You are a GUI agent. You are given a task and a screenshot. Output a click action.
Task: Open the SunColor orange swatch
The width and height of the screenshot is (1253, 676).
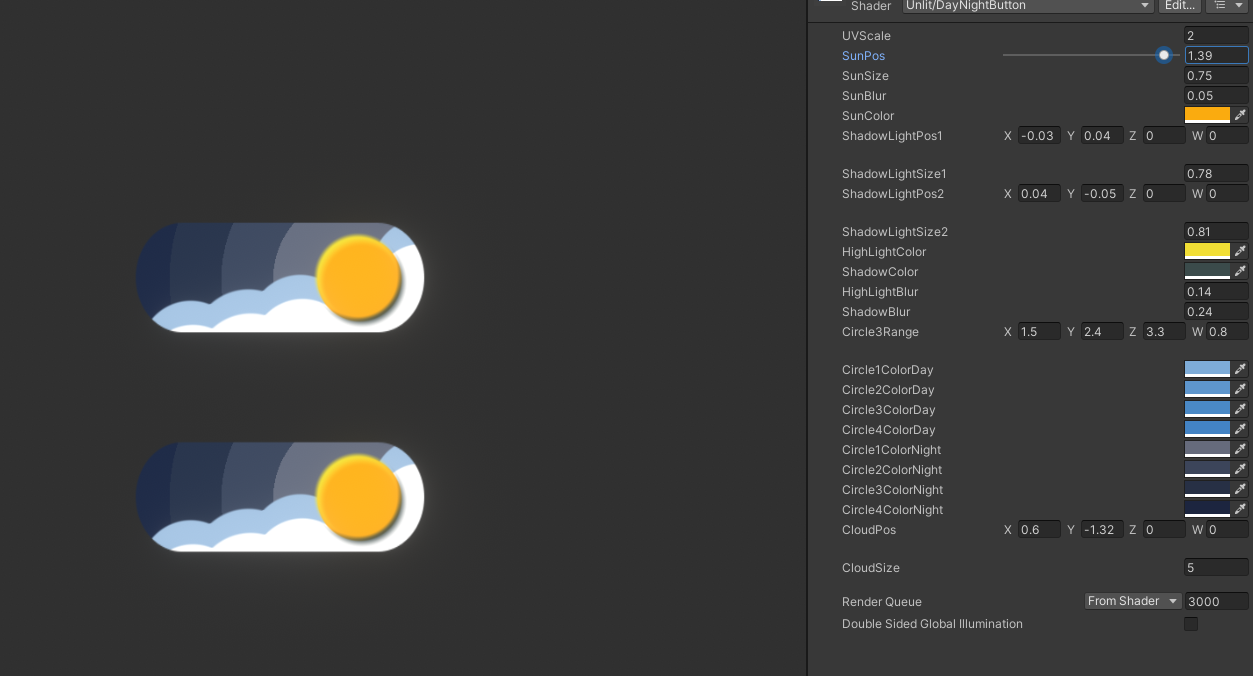pyautogui.click(x=1207, y=115)
